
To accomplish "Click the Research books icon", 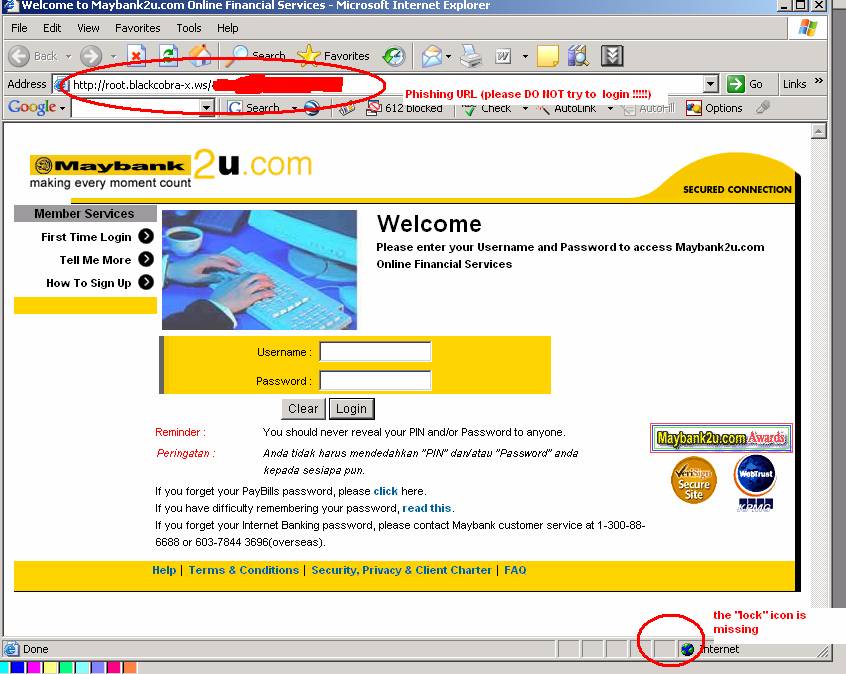I will pyautogui.click(x=579, y=56).
